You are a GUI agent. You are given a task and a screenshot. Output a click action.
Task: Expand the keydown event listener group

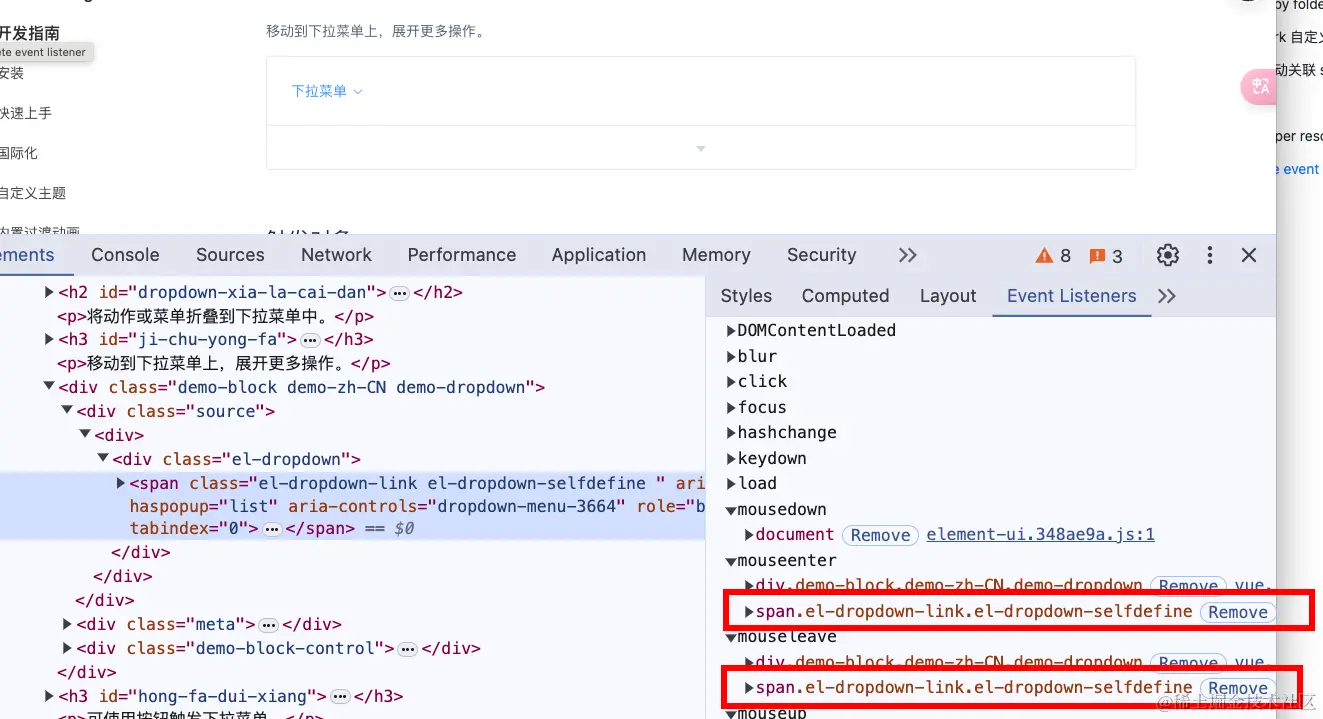coord(731,459)
